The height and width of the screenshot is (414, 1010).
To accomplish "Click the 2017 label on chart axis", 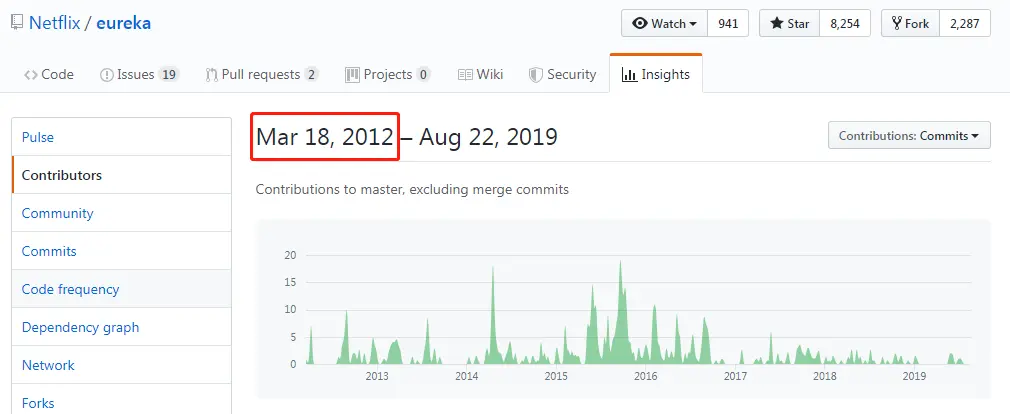I will tap(735, 376).
